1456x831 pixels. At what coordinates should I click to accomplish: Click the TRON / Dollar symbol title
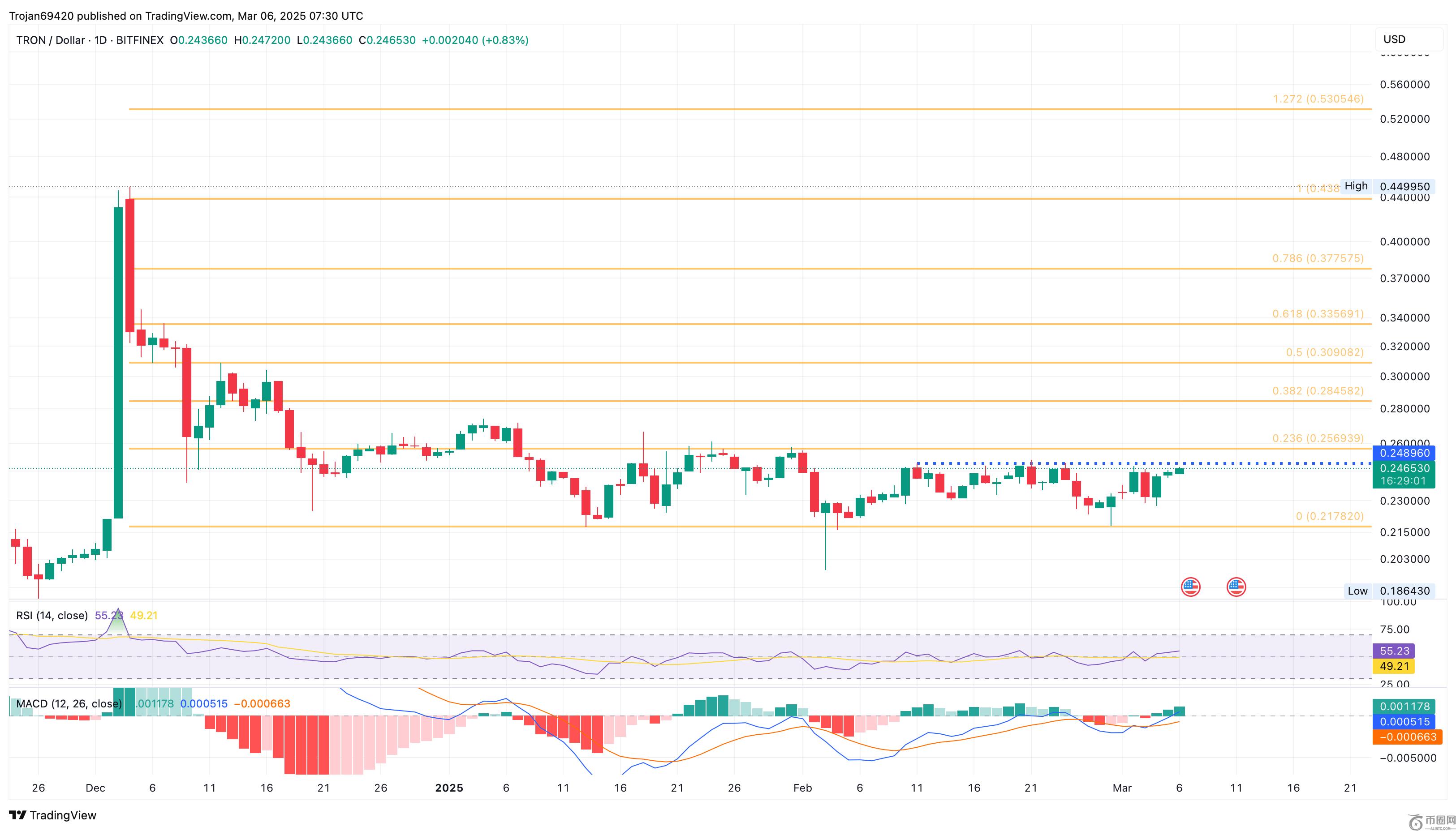click(x=50, y=40)
